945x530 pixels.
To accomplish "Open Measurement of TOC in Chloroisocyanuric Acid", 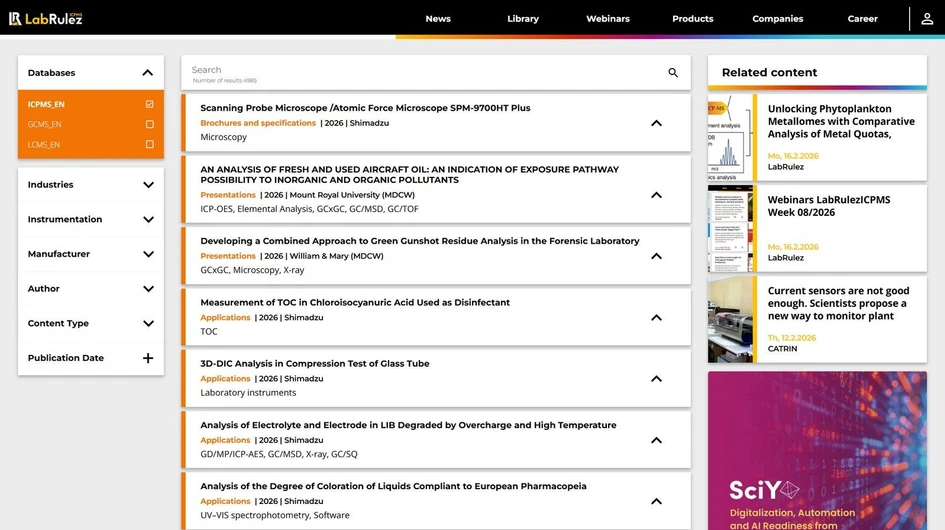I will pyautogui.click(x=355, y=302).
